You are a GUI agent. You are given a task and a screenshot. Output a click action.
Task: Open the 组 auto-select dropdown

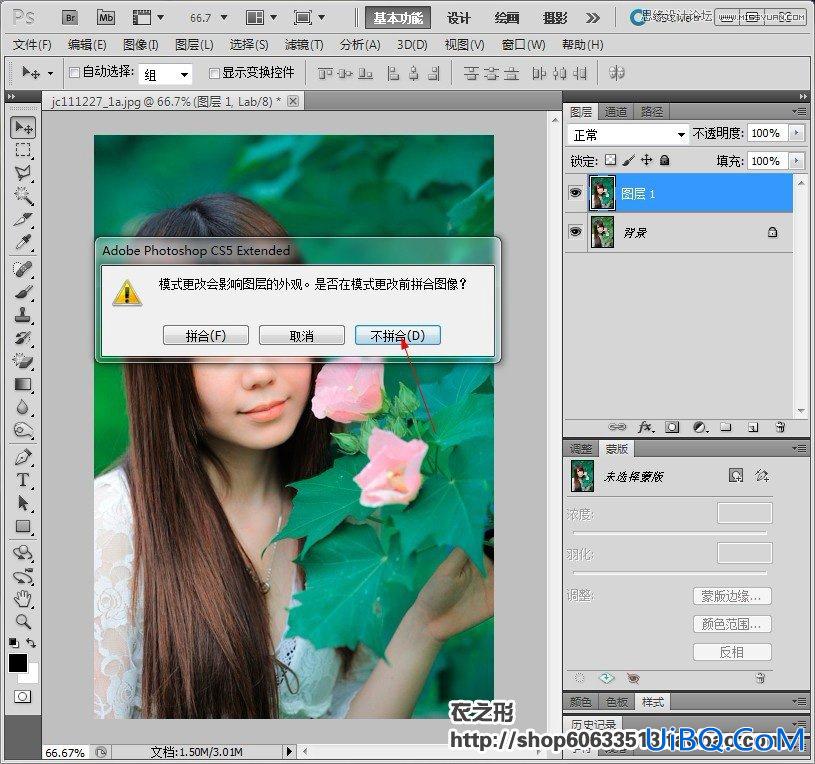click(165, 74)
